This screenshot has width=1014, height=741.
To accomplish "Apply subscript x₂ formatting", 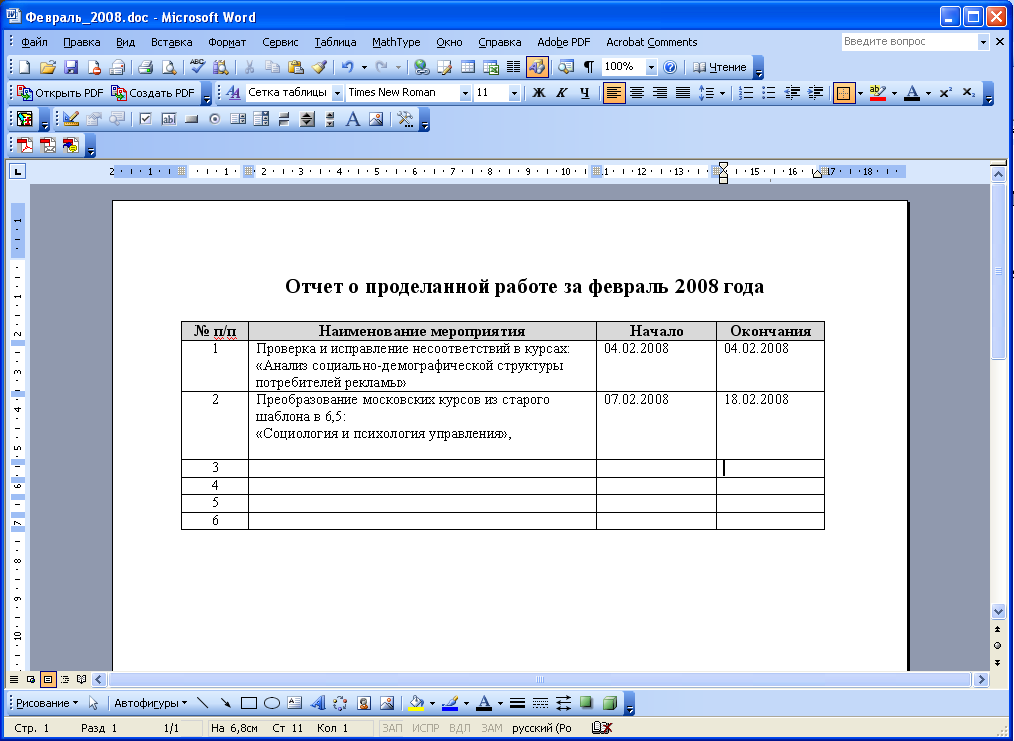I will pos(968,93).
